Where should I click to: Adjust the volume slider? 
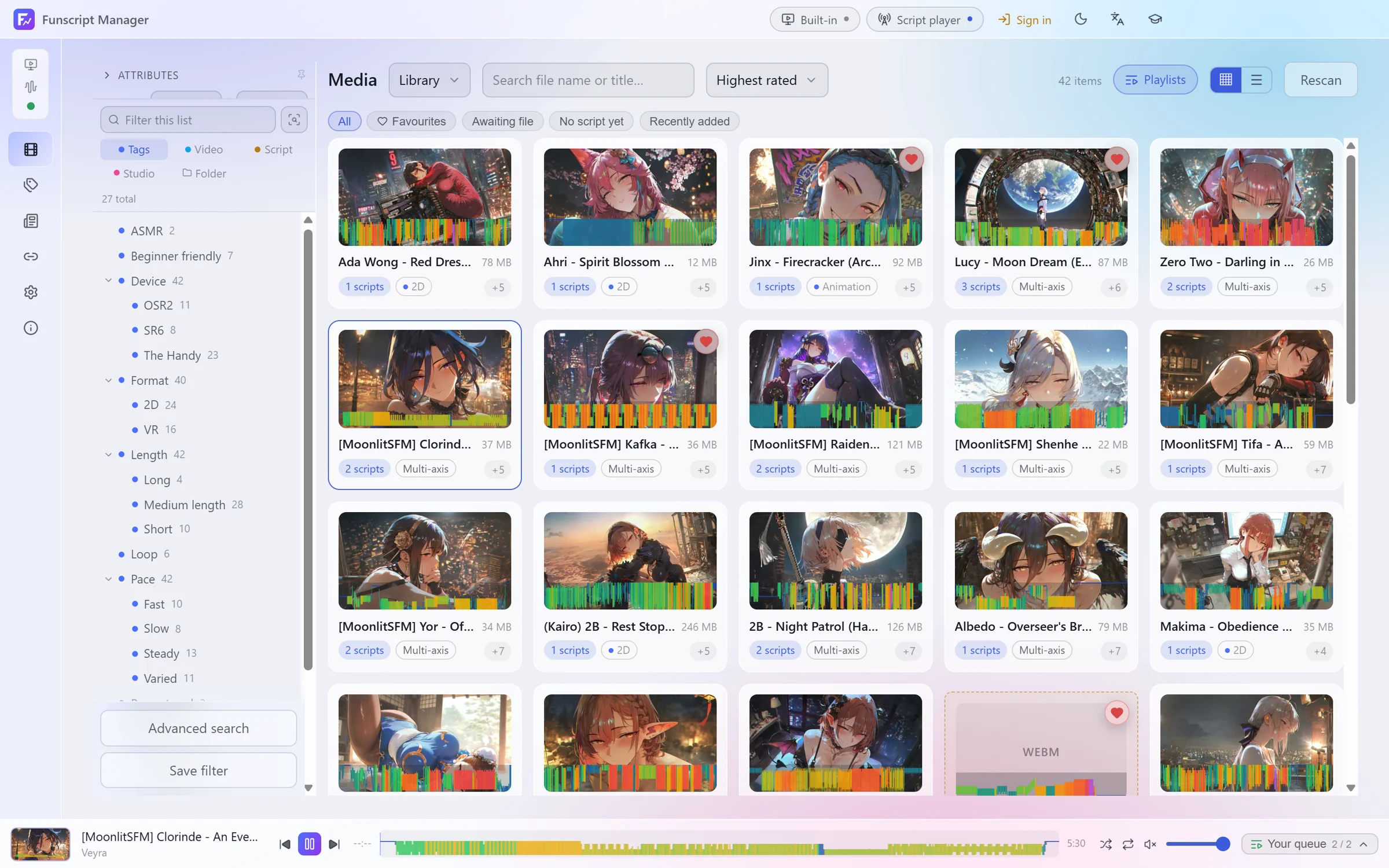pos(1197,844)
